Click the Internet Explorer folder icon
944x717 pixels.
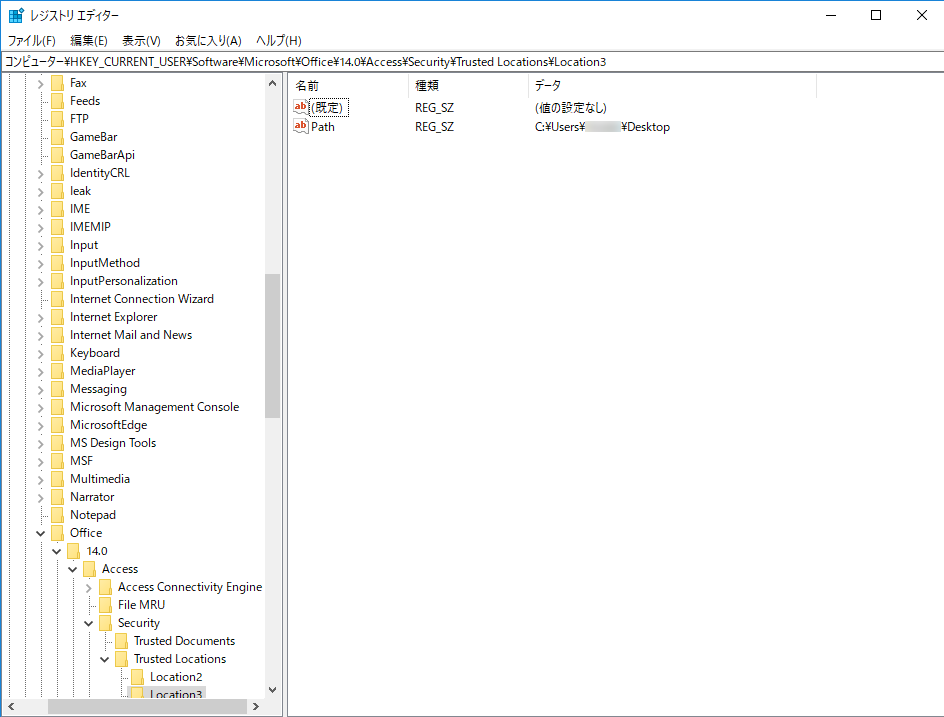tap(58, 317)
